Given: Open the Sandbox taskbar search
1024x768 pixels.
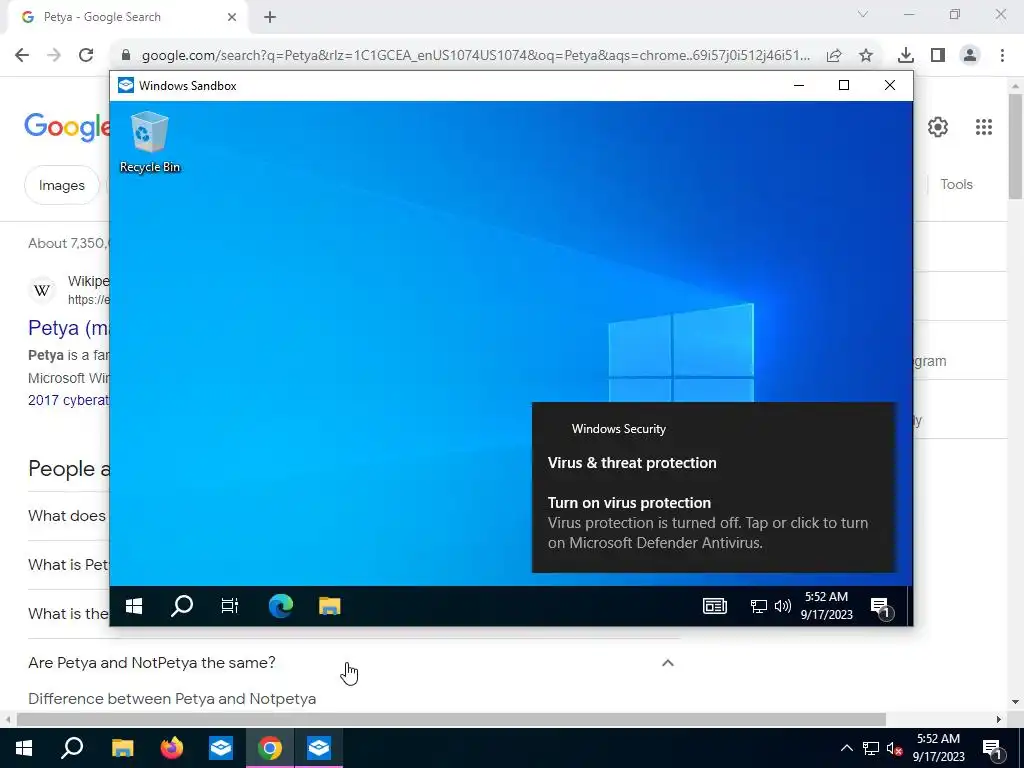Looking at the screenshot, I should click(182, 607).
